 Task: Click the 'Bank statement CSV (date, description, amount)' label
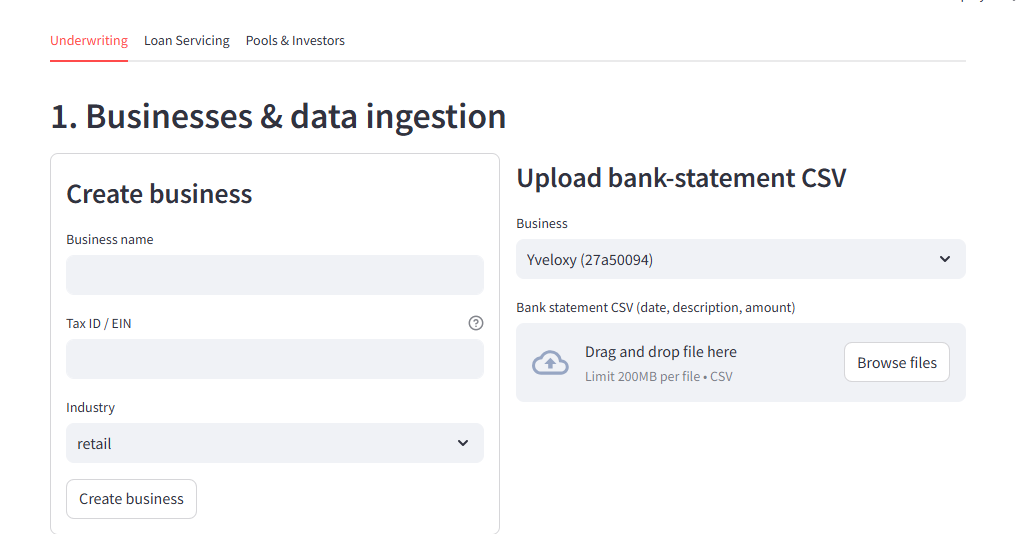[x=656, y=307]
